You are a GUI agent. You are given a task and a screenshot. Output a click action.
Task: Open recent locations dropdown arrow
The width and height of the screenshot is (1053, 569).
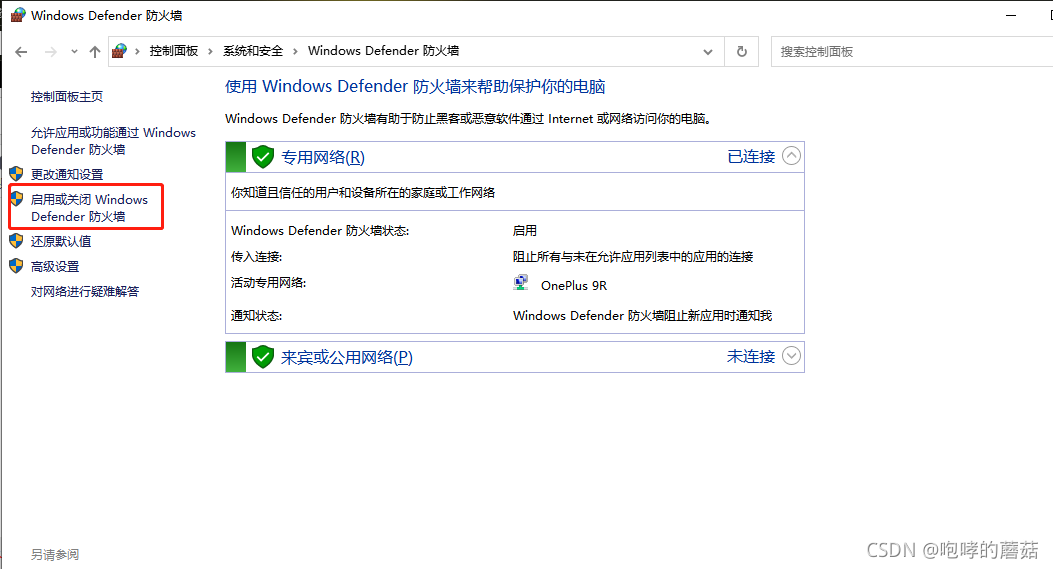[74, 52]
